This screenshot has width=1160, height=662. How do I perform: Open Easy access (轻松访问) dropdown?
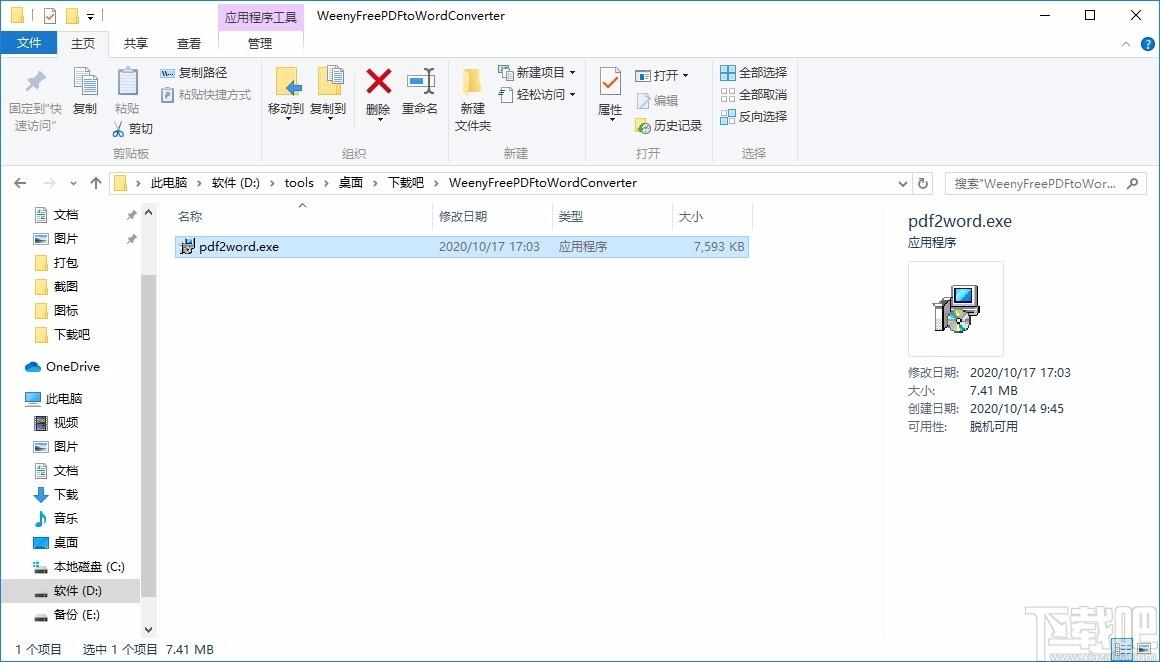pyautogui.click(x=537, y=95)
